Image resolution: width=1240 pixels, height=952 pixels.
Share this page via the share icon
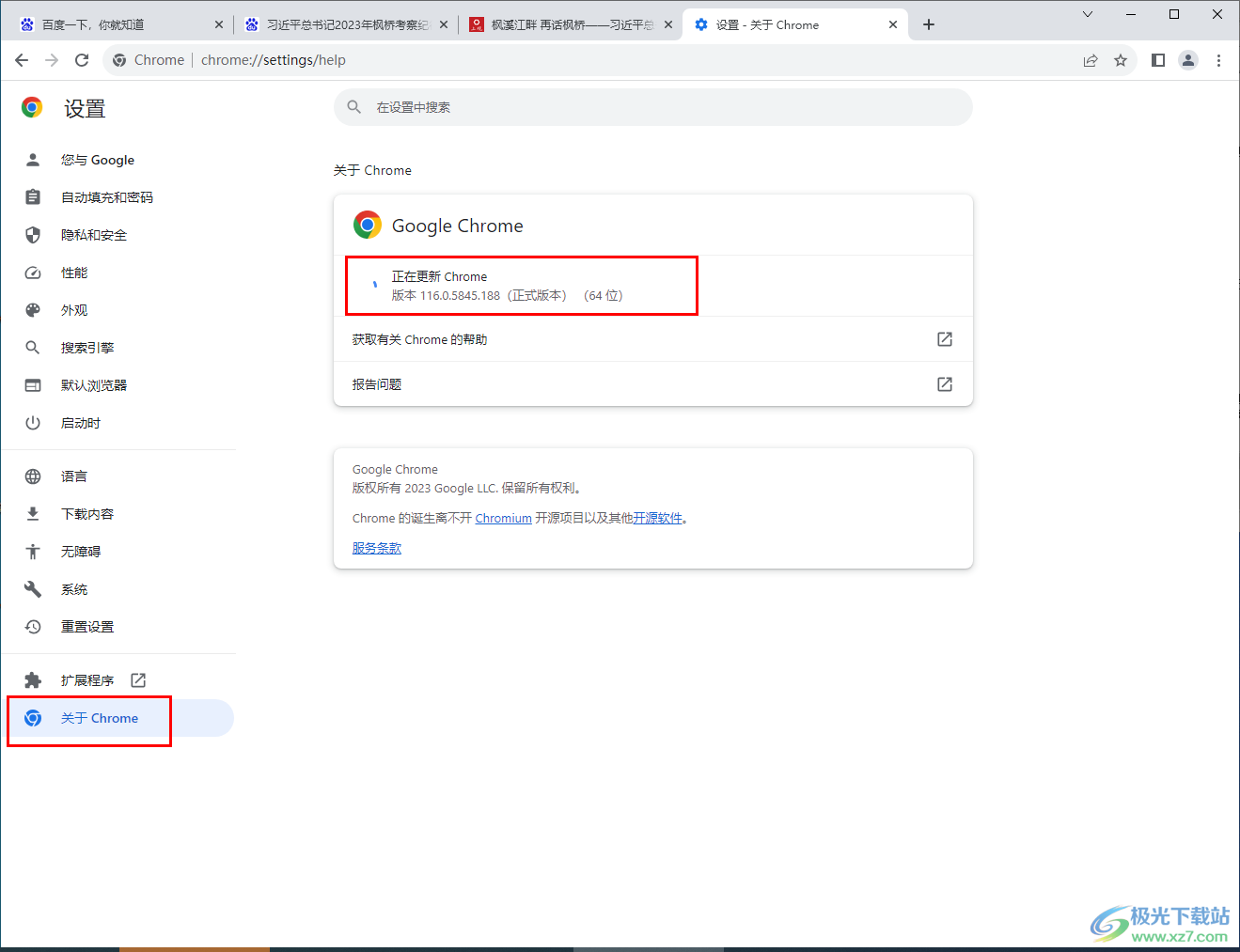[x=1091, y=60]
